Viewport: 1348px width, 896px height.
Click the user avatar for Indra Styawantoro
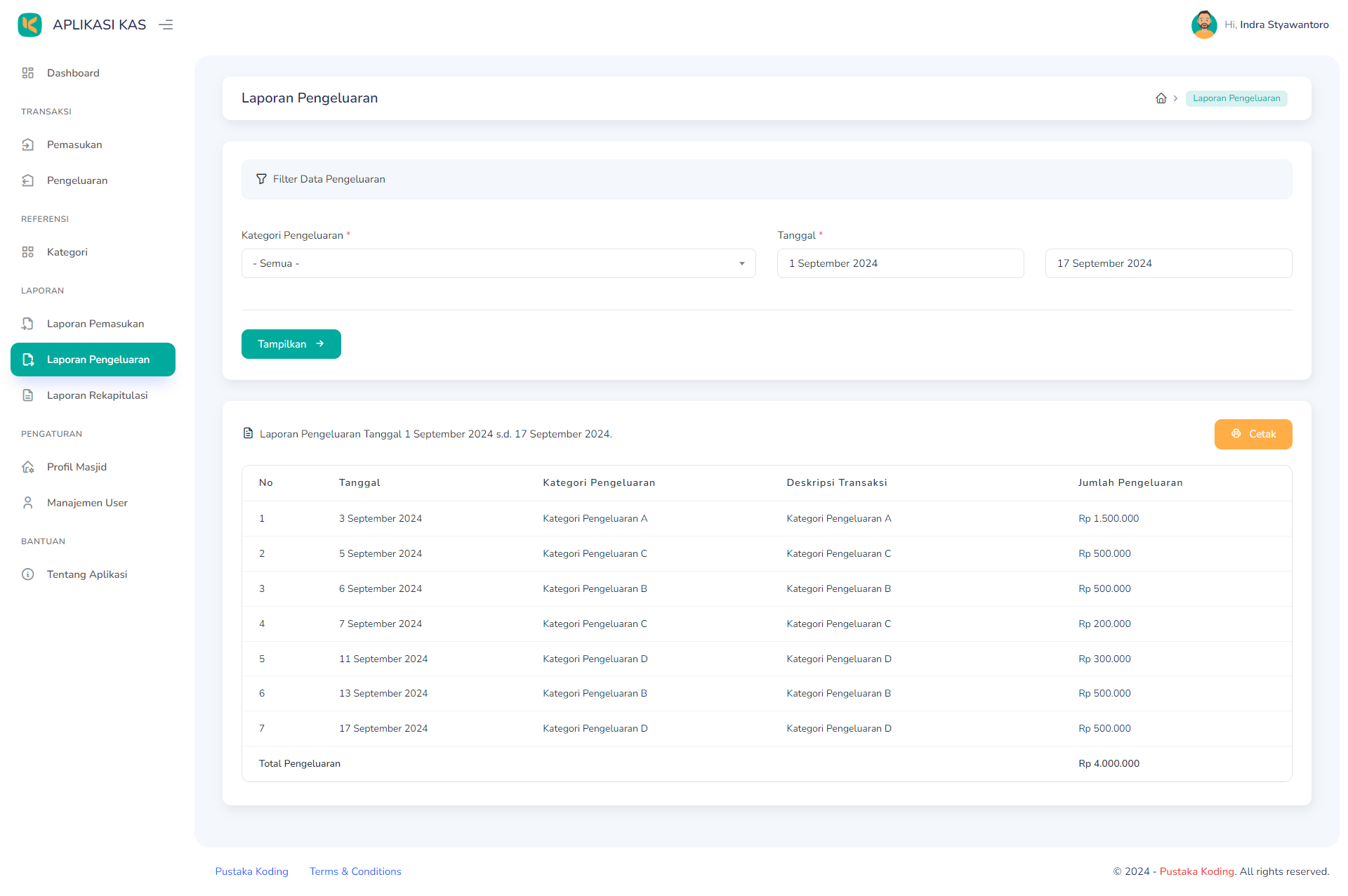click(x=1204, y=25)
